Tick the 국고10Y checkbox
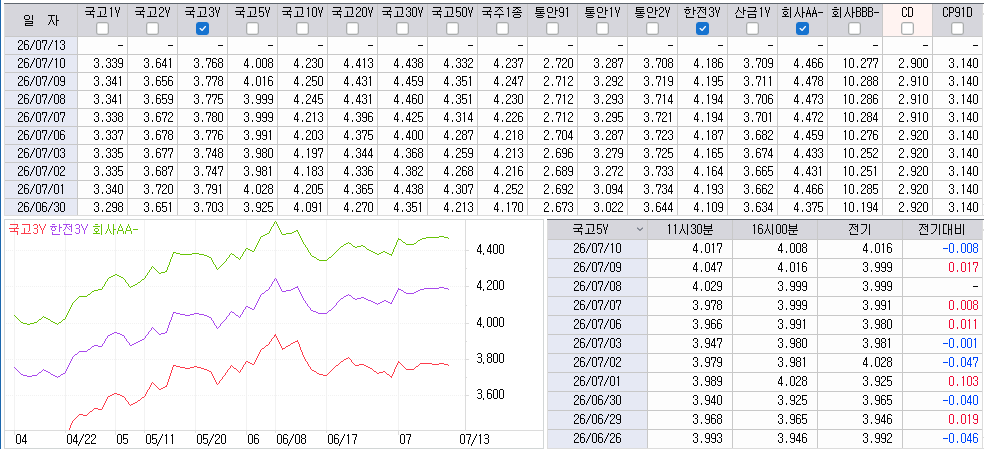Viewport: 984px width, 449px height. click(302, 28)
